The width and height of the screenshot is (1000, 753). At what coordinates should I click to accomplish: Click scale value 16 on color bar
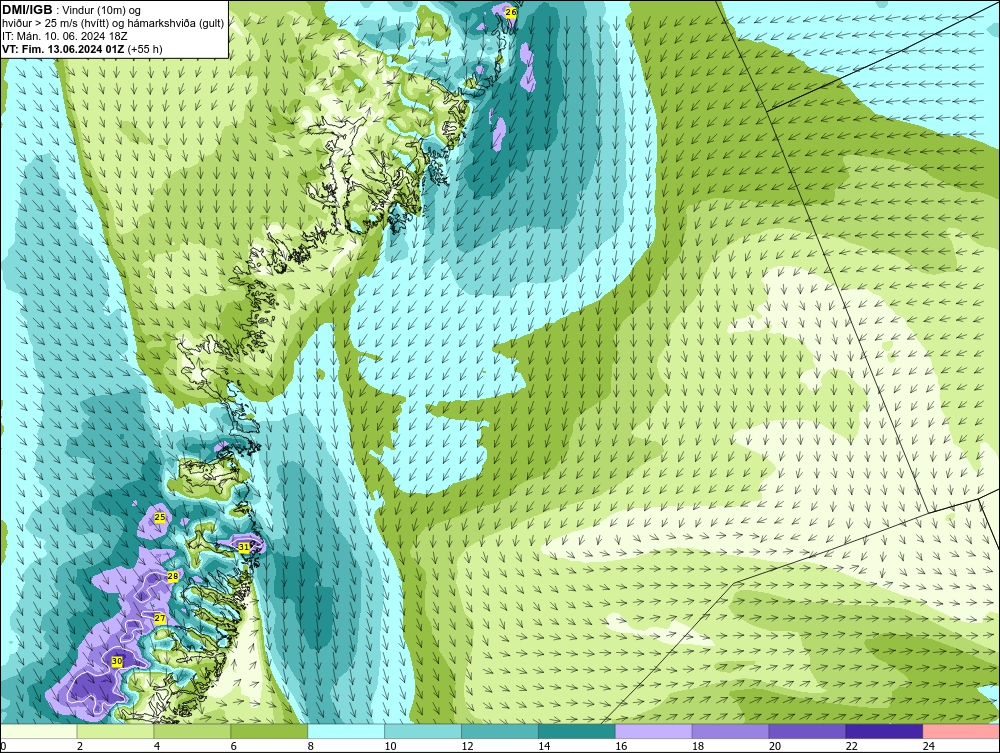tap(621, 746)
